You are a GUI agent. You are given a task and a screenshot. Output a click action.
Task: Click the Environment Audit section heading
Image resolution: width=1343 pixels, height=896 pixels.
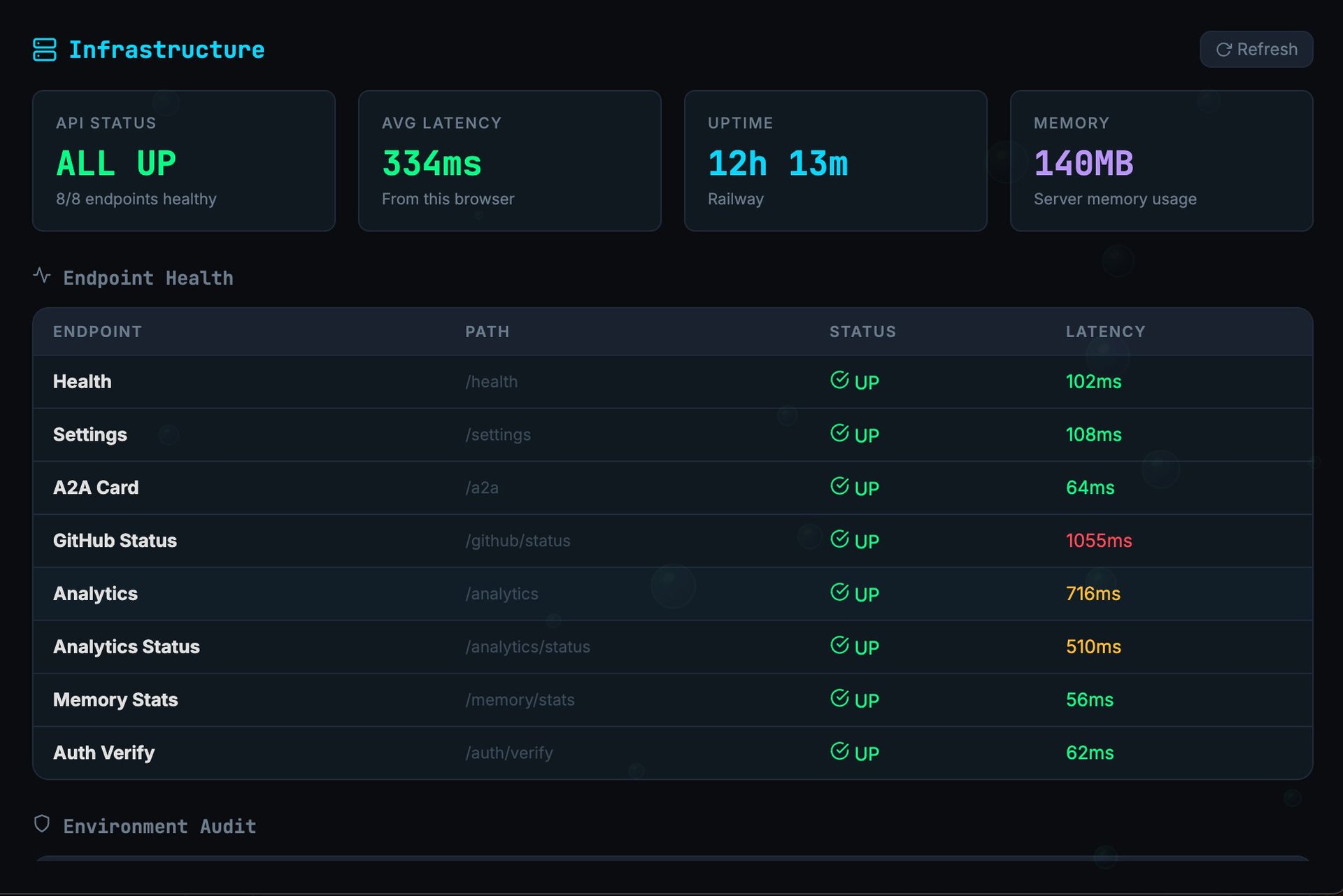point(159,827)
